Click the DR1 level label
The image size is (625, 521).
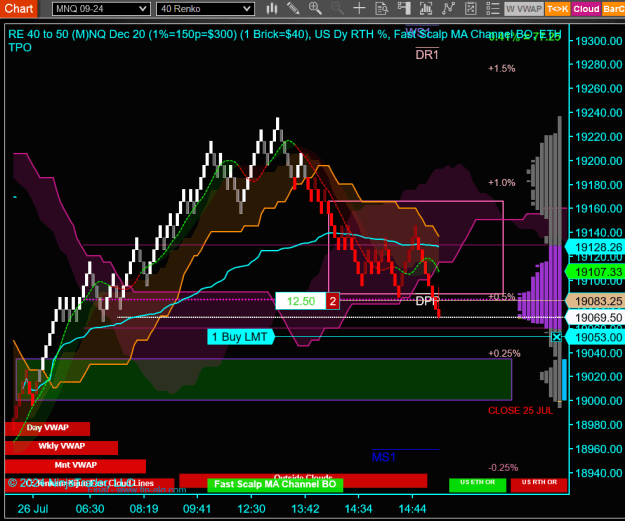pyautogui.click(x=427, y=55)
